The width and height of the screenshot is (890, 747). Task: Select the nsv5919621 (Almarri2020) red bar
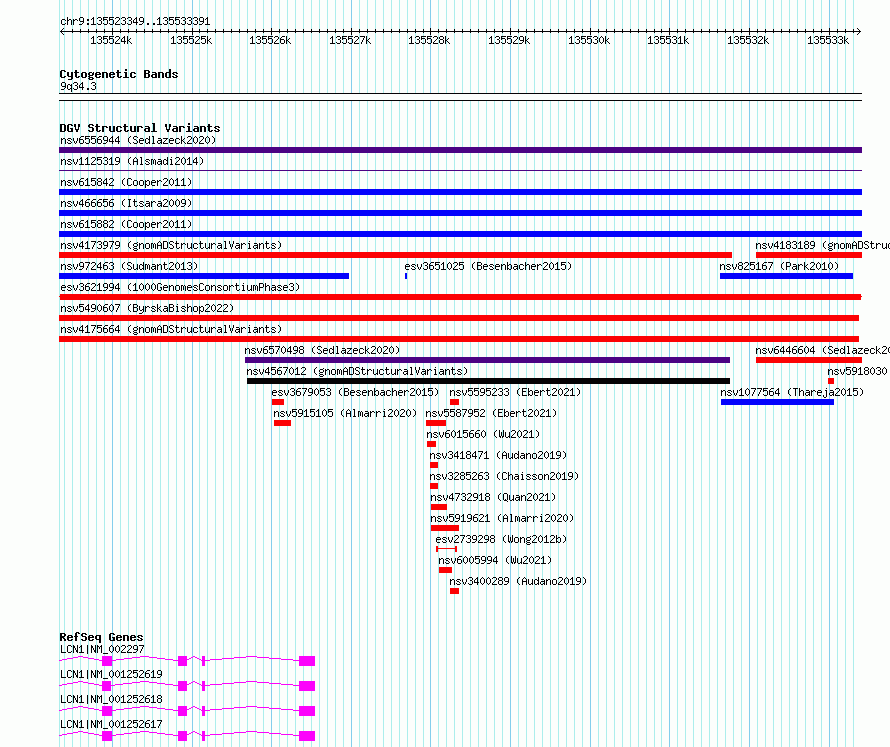(445, 528)
